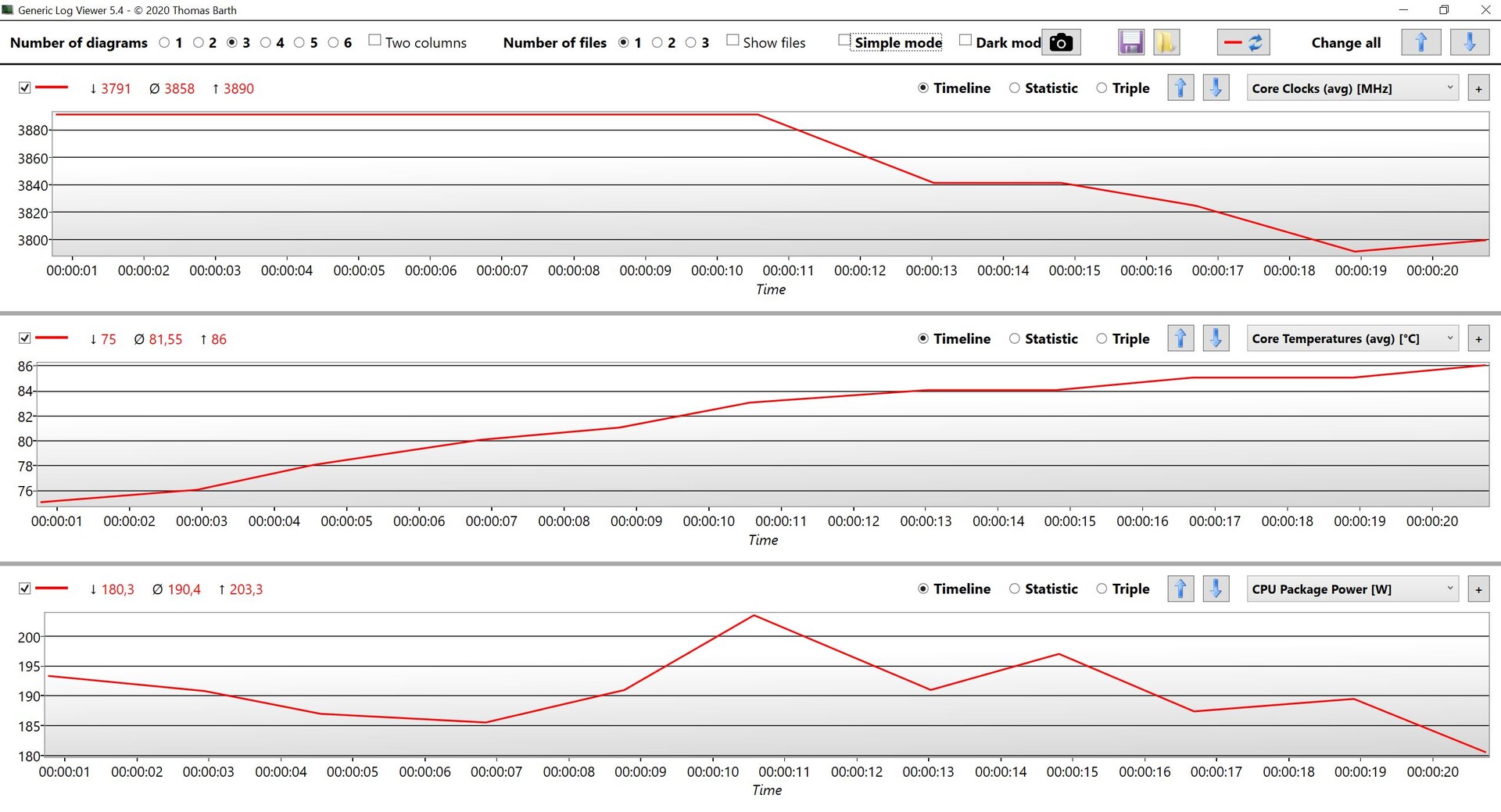Viewport: 1501px width, 812px height.
Task: Enable Two columns layout
Action: 375,41
